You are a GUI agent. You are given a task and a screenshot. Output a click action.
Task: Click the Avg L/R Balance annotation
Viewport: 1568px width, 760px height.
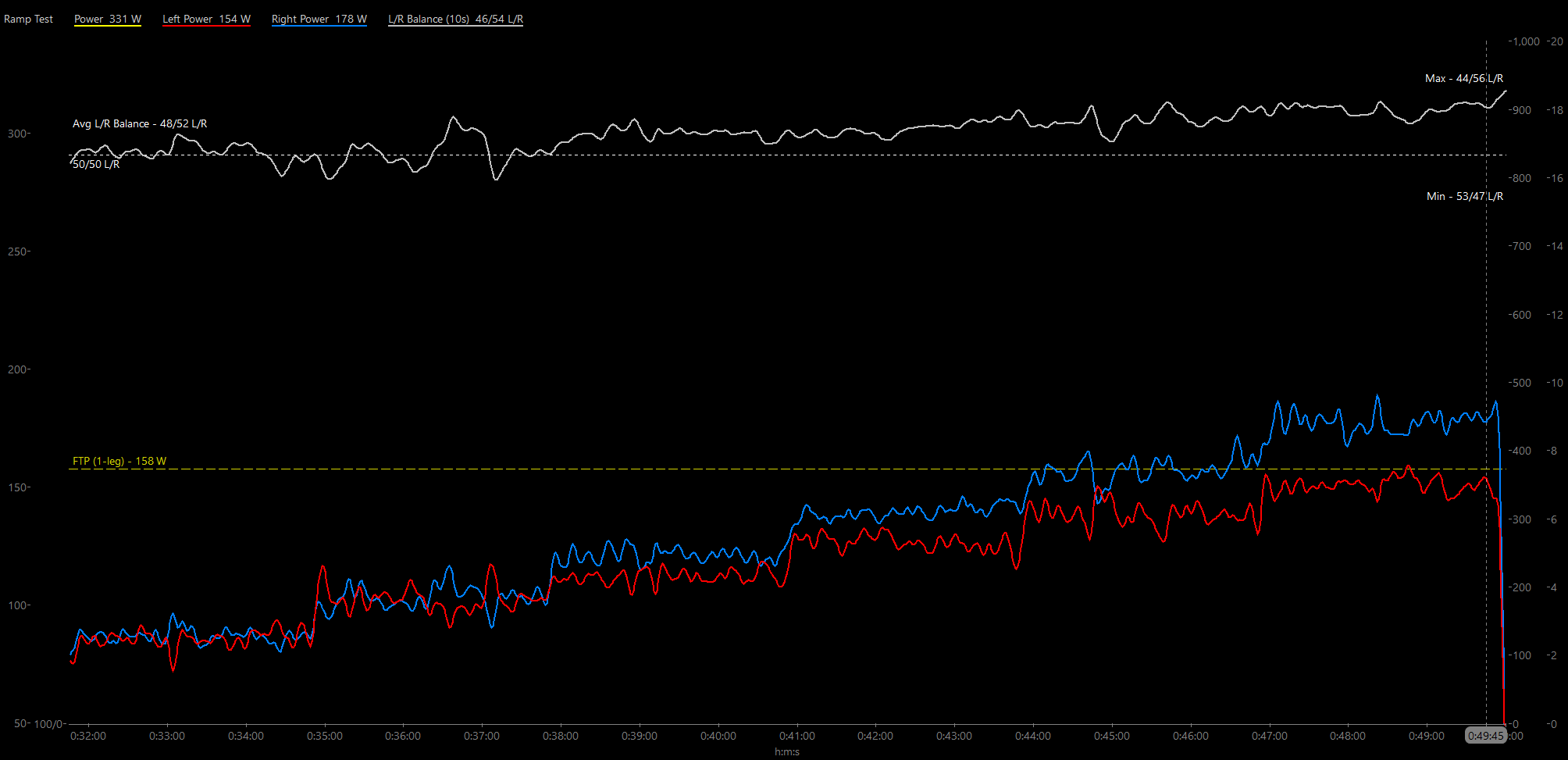pos(140,123)
